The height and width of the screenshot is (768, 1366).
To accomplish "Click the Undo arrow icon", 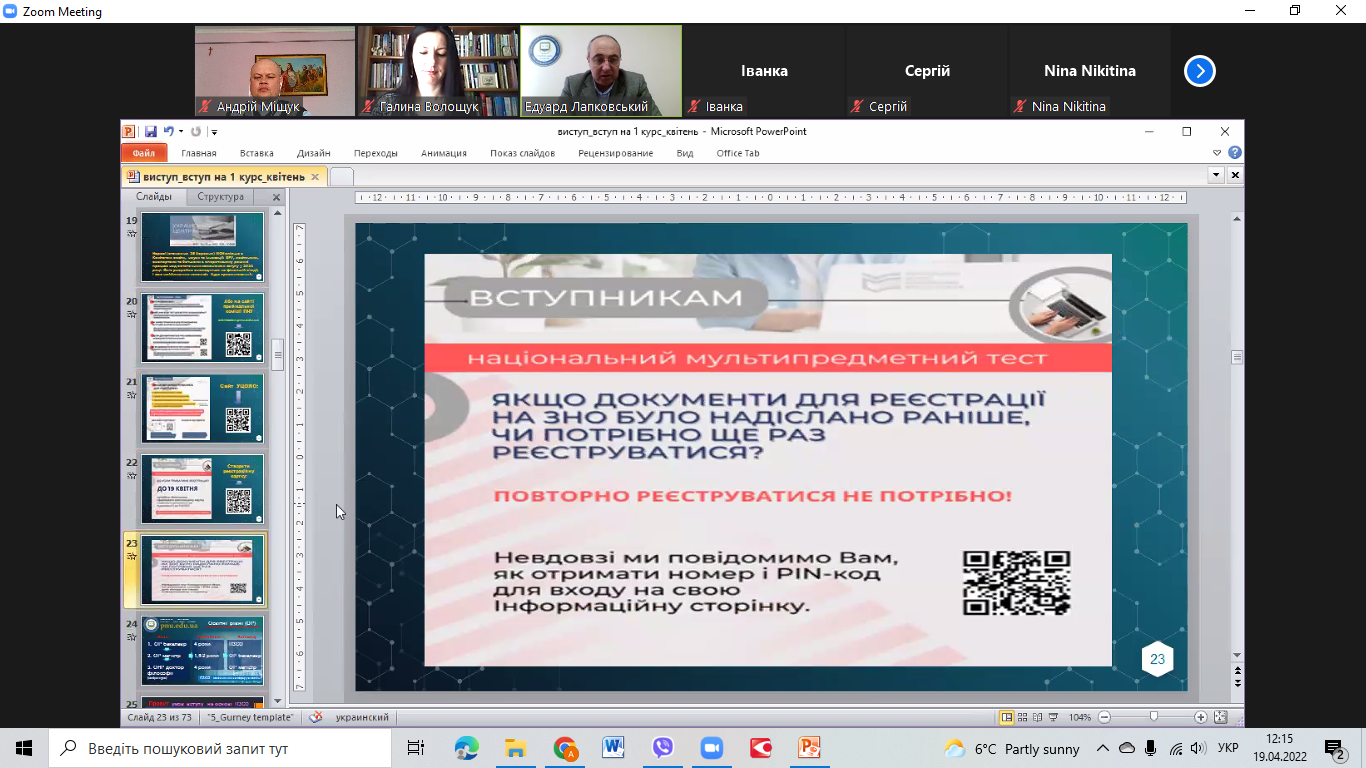I will coord(168,132).
